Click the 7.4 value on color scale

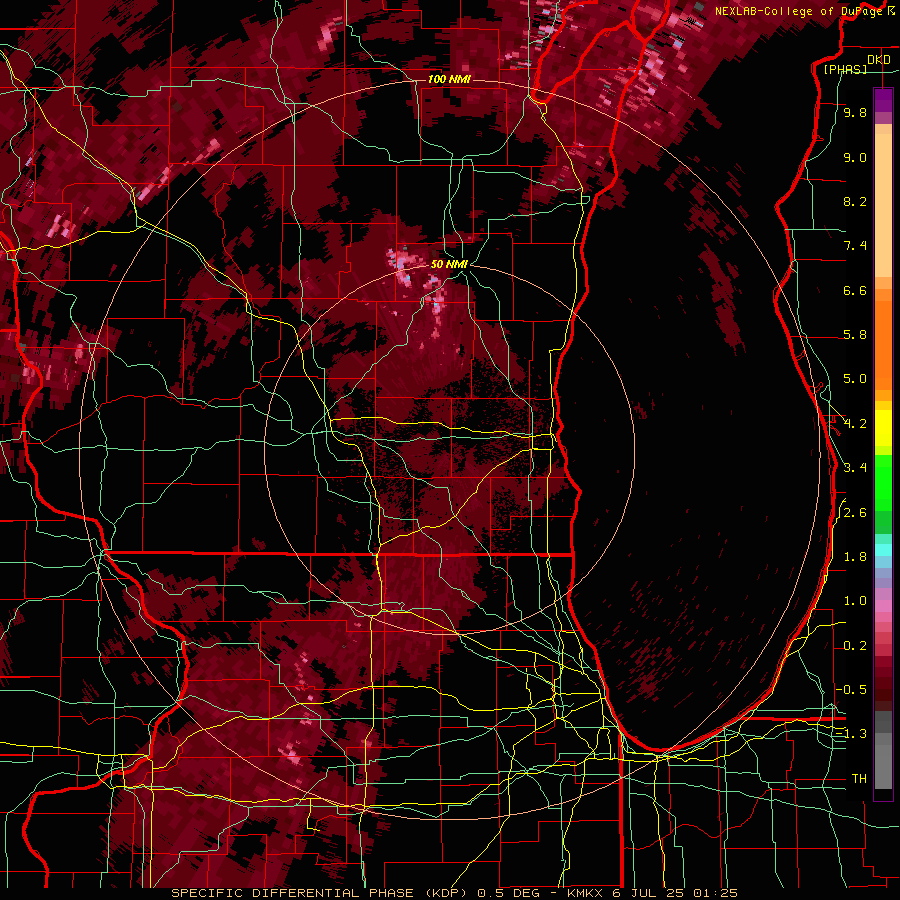855,246
